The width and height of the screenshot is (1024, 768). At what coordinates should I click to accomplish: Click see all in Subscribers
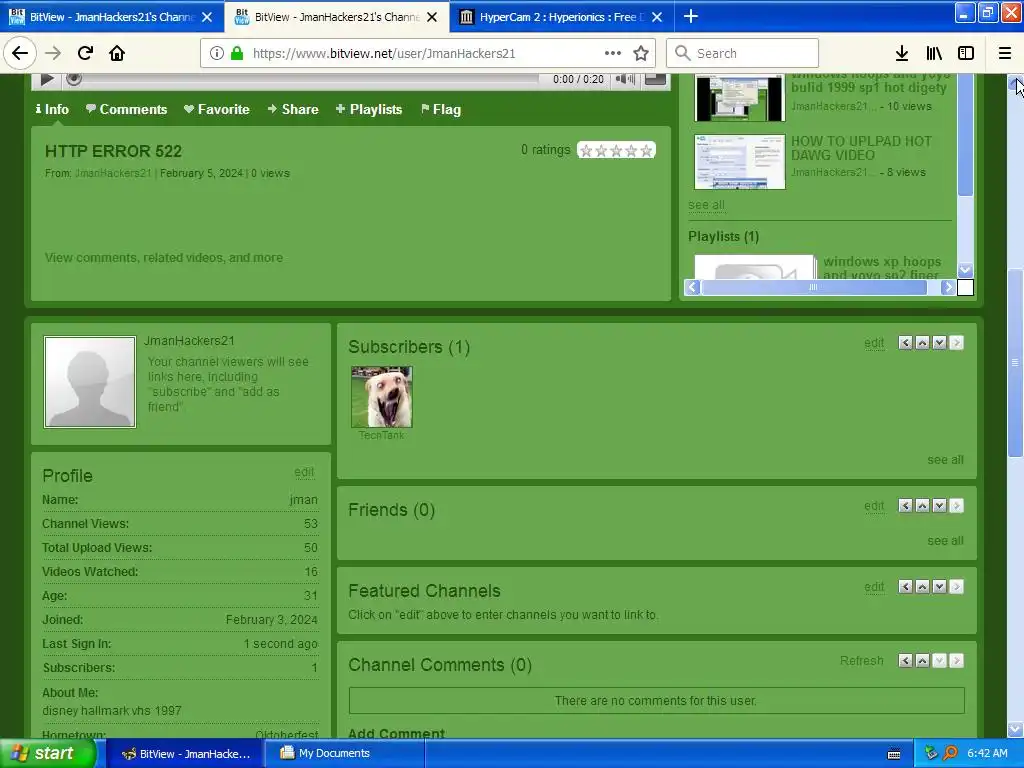[x=945, y=460]
